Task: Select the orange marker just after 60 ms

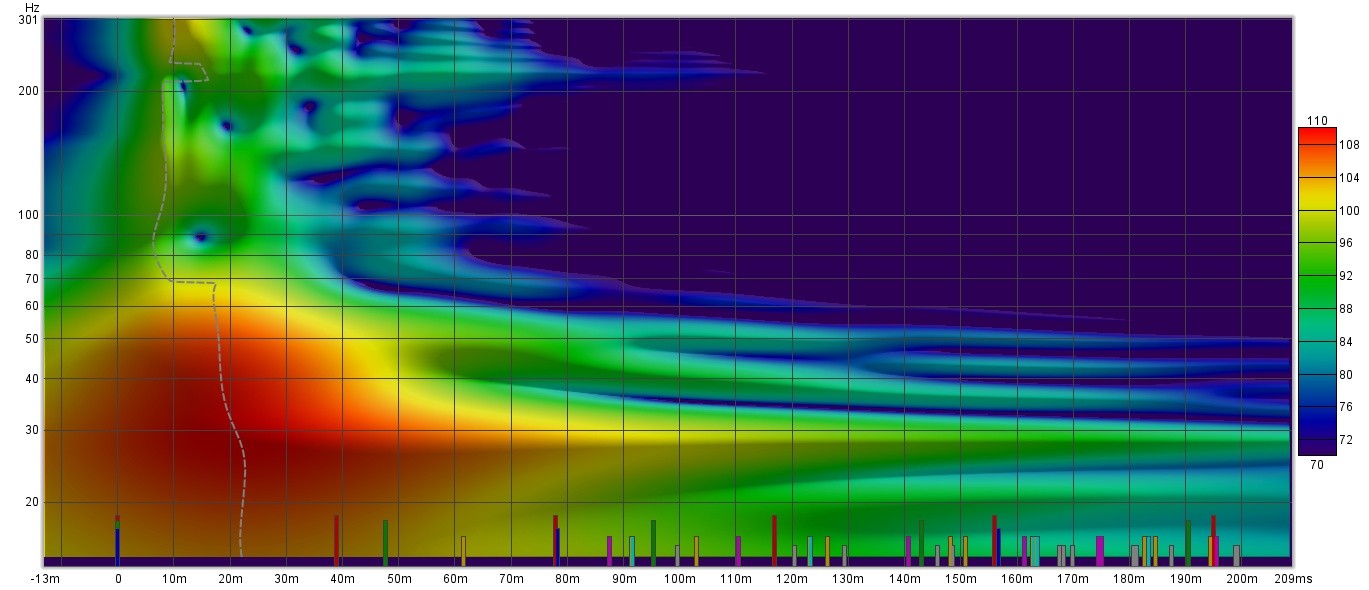Action: pyautogui.click(x=463, y=550)
